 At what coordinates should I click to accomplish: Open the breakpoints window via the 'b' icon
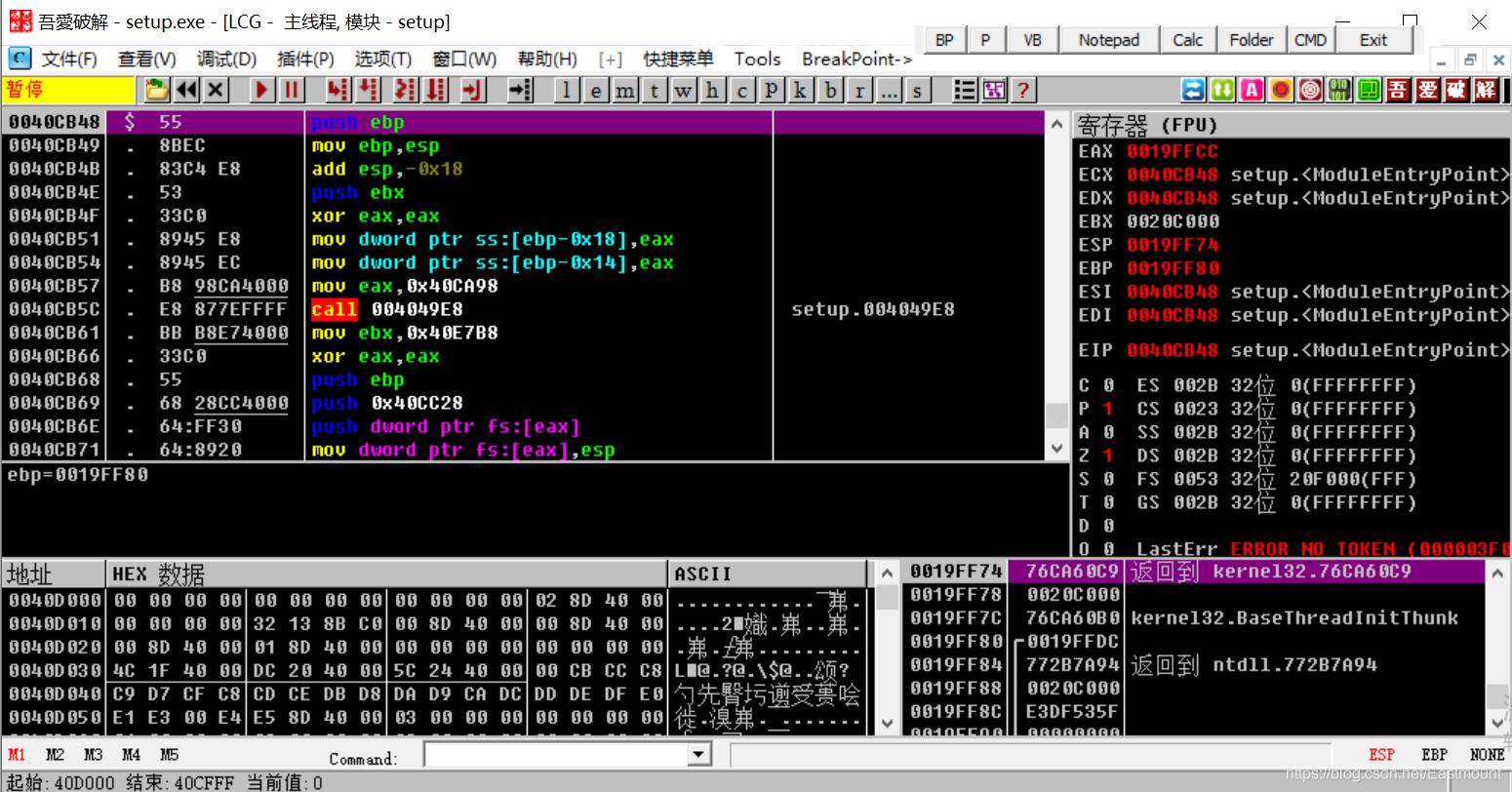tap(830, 90)
